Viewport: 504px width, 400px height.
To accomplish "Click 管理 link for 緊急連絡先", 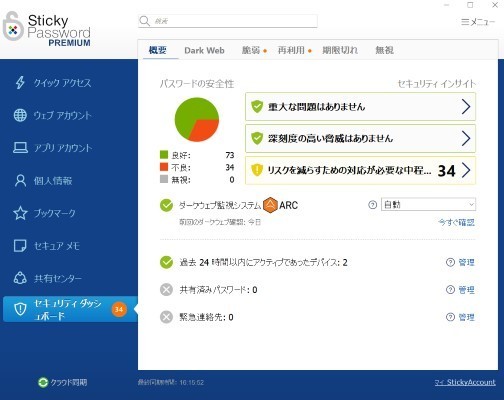I will click(467, 317).
